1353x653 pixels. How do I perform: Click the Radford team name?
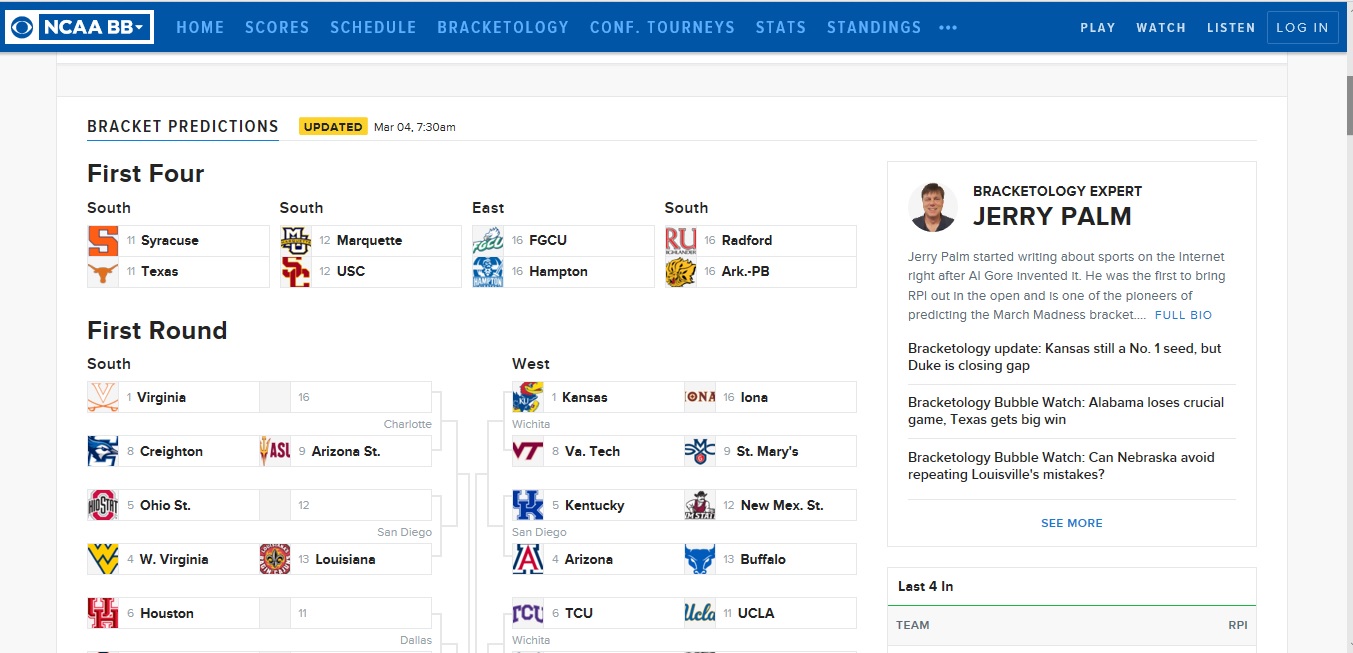747,240
